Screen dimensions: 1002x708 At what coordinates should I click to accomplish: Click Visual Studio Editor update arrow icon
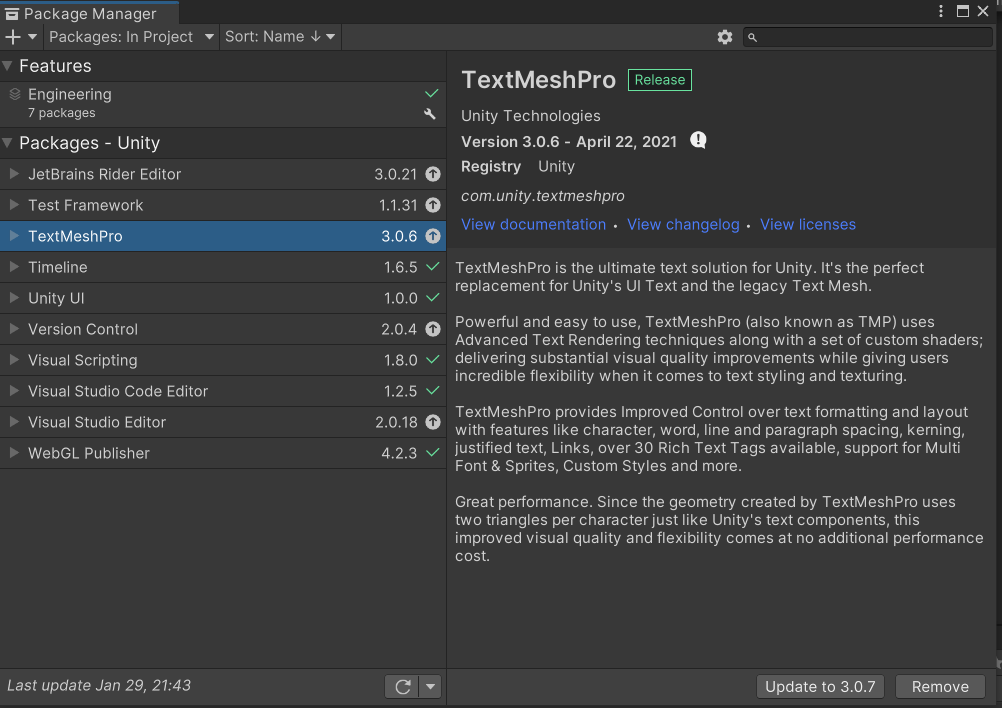pyautogui.click(x=433, y=422)
